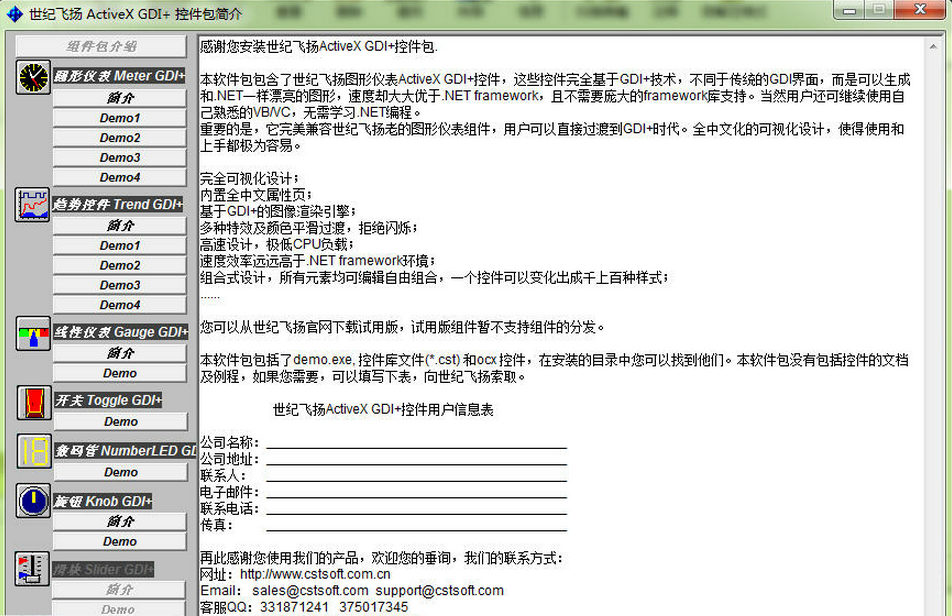Open 简介 under Meter GDI+
The height and width of the screenshot is (616, 952).
coord(120,98)
